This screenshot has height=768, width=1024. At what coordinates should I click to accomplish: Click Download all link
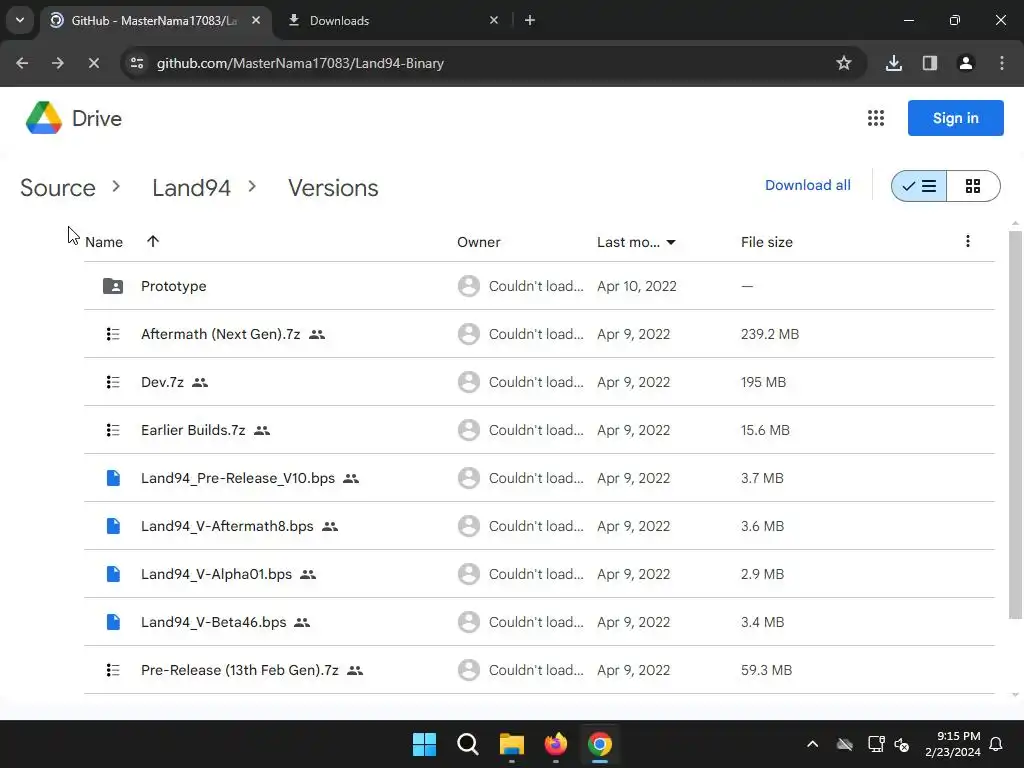(808, 185)
